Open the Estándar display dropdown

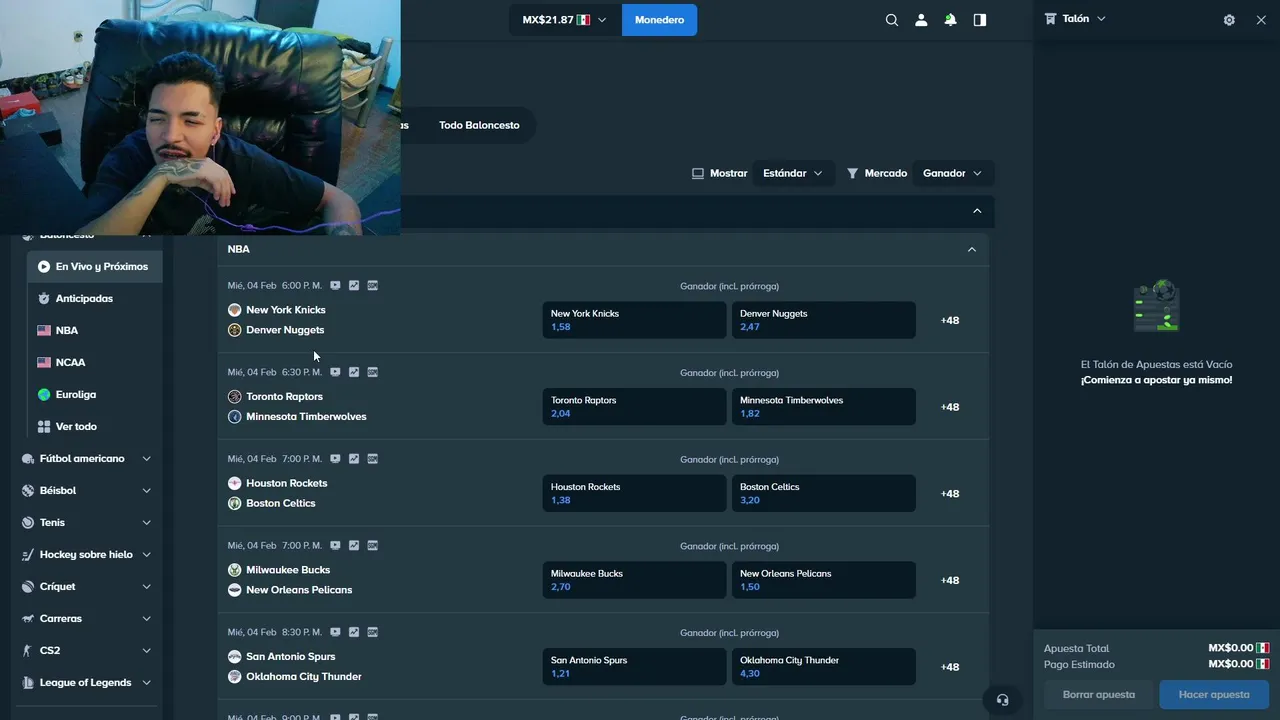pyautogui.click(x=793, y=173)
